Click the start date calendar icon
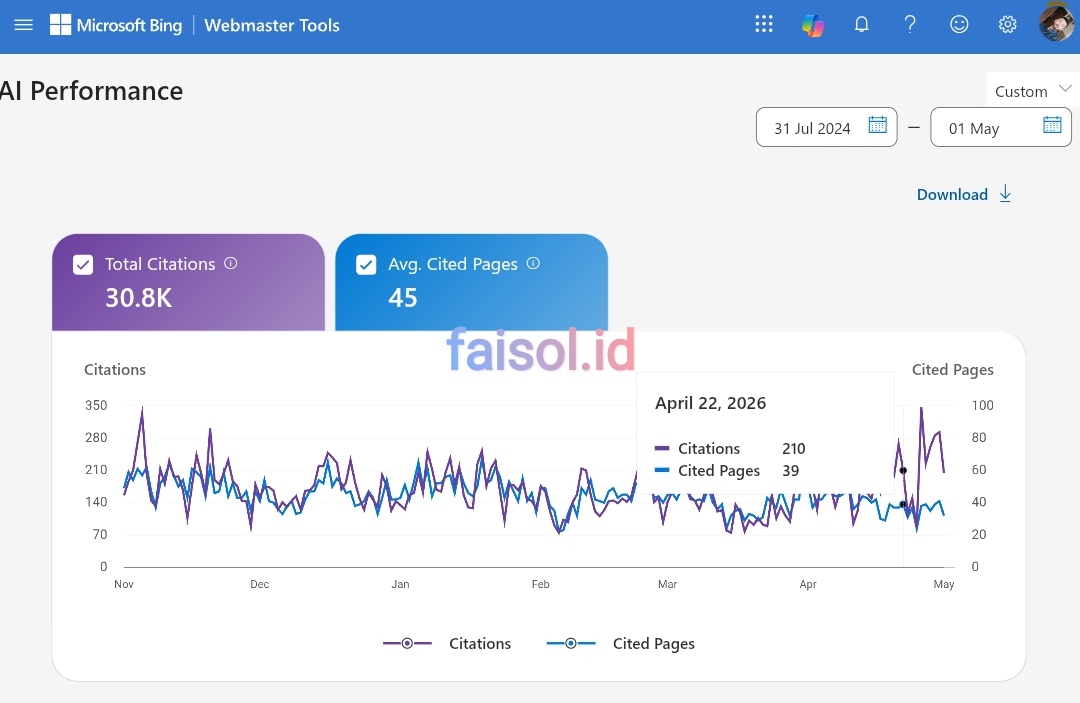The height and width of the screenshot is (703, 1080). pos(877,125)
